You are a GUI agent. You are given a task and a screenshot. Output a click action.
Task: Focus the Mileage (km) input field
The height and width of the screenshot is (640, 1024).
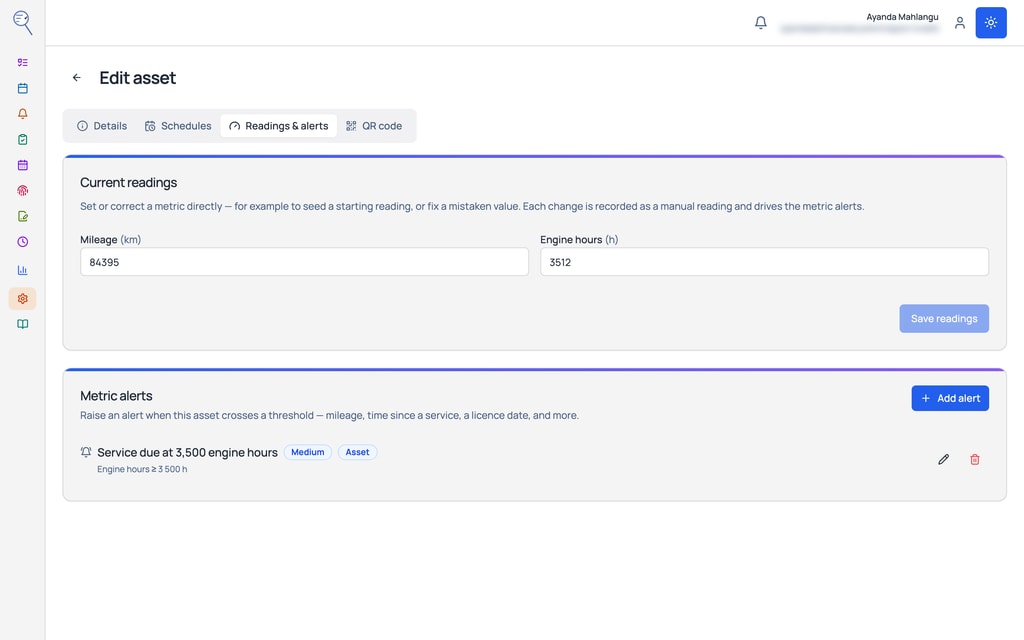(304, 262)
